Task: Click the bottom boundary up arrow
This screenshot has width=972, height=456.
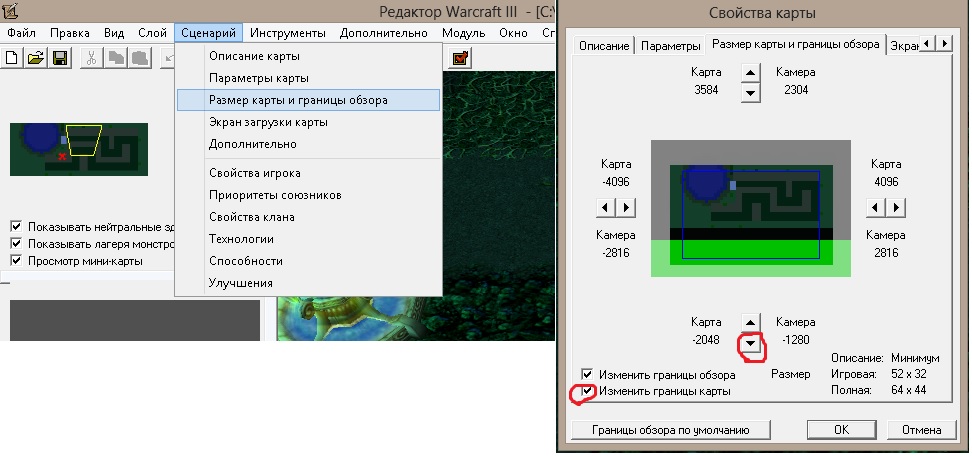Action: point(751,323)
